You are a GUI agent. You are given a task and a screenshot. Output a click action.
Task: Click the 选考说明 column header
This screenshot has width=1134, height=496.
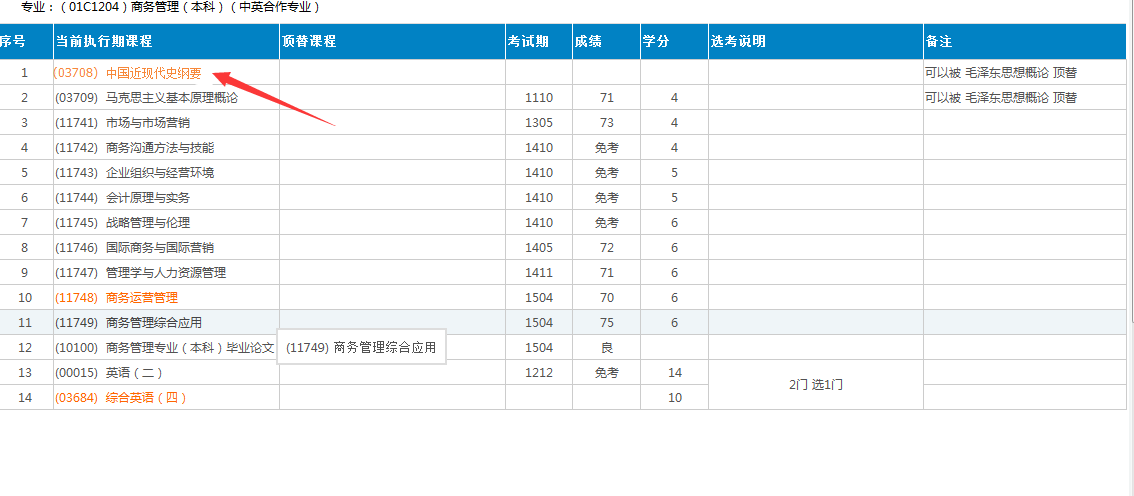point(738,42)
